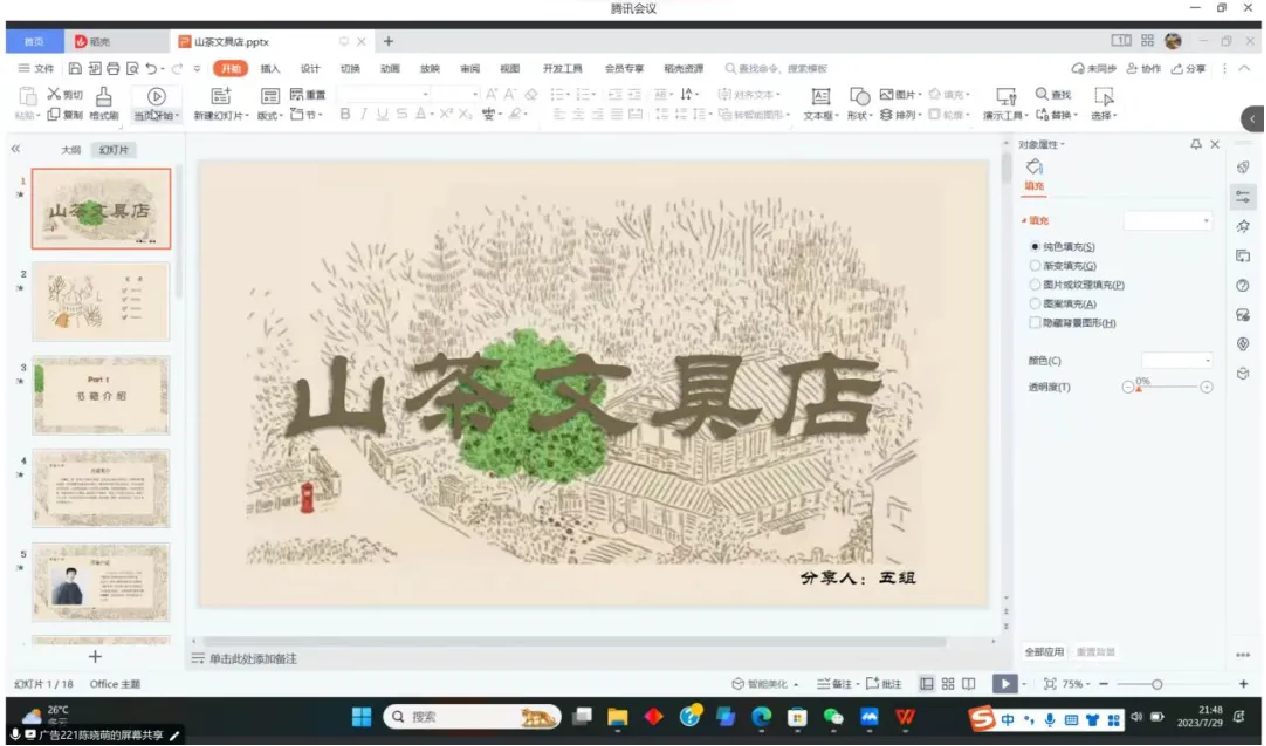This screenshot has width=1266, height=746.
Task: Click the transparency (透明度) slider
Action: click(x=1167, y=387)
